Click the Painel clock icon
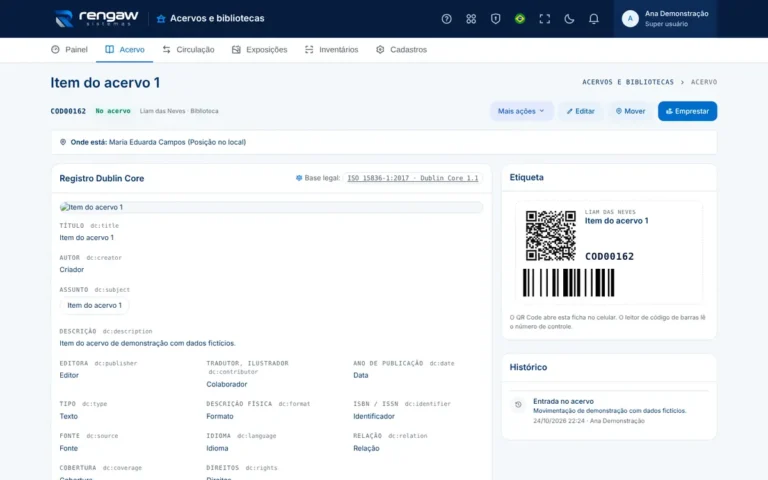 tap(55, 49)
